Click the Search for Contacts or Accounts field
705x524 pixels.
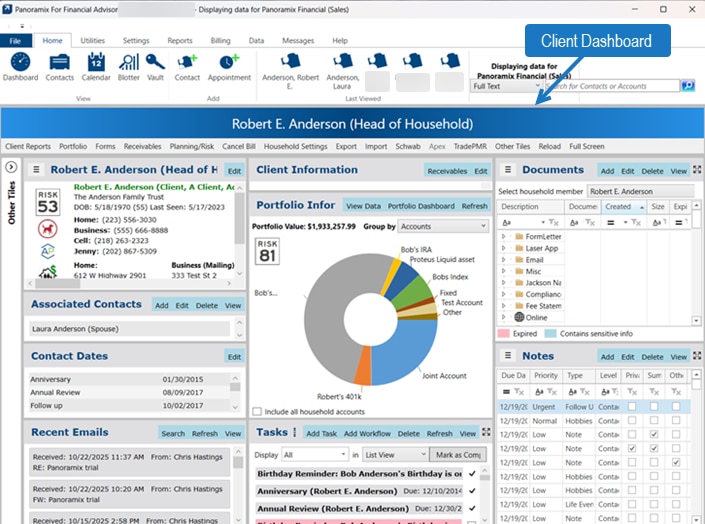click(610, 87)
